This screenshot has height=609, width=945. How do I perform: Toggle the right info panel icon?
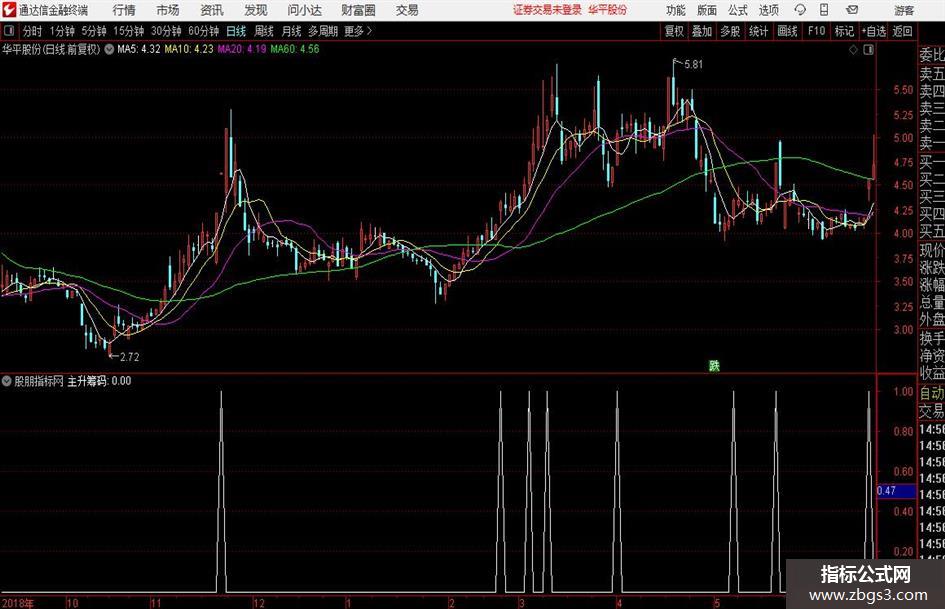pyautogui.click(x=868, y=50)
